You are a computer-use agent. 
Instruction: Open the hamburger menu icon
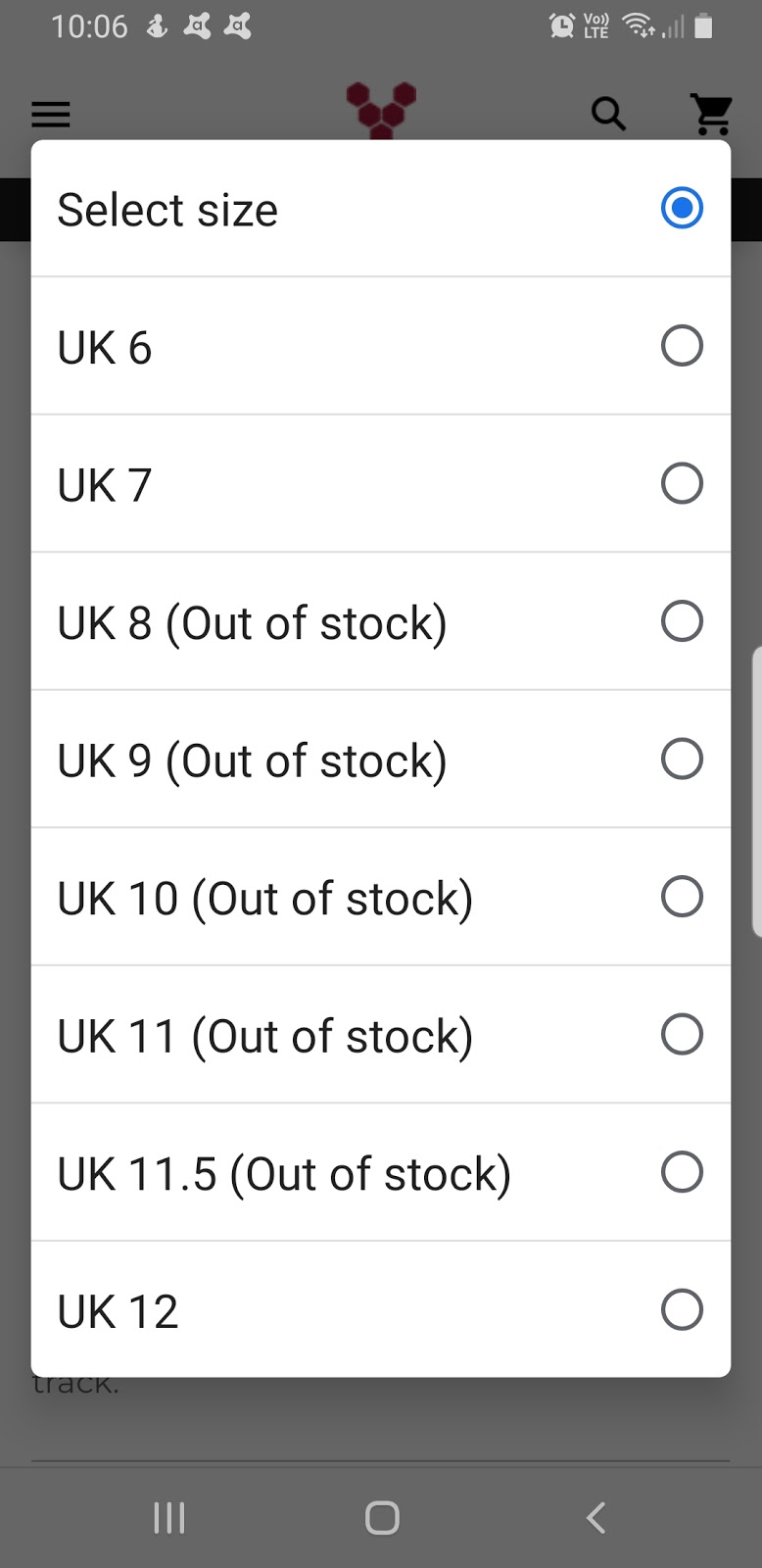click(x=51, y=115)
